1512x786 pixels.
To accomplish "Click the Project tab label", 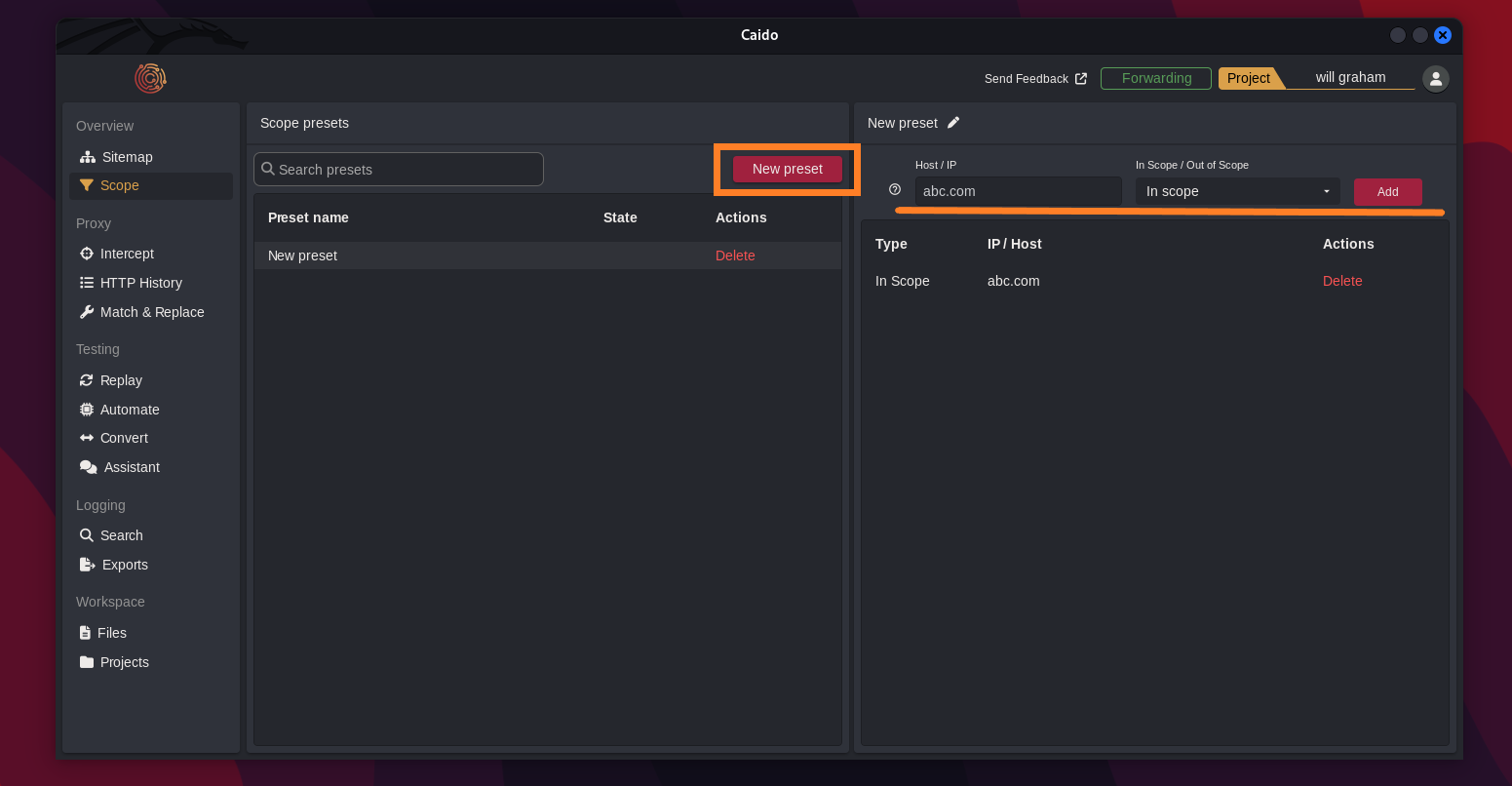I will click(x=1249, y=78).
